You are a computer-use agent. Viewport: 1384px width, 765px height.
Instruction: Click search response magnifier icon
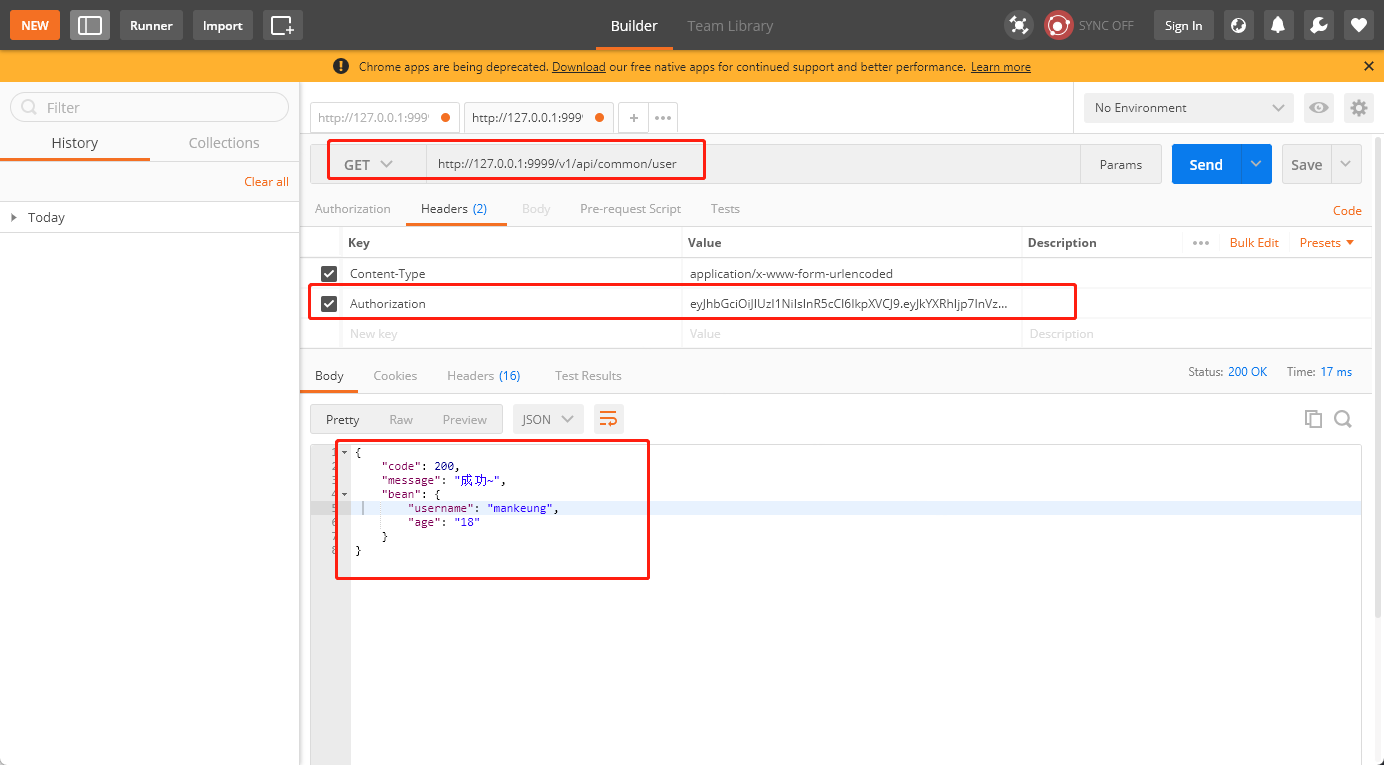(1343, 419)
